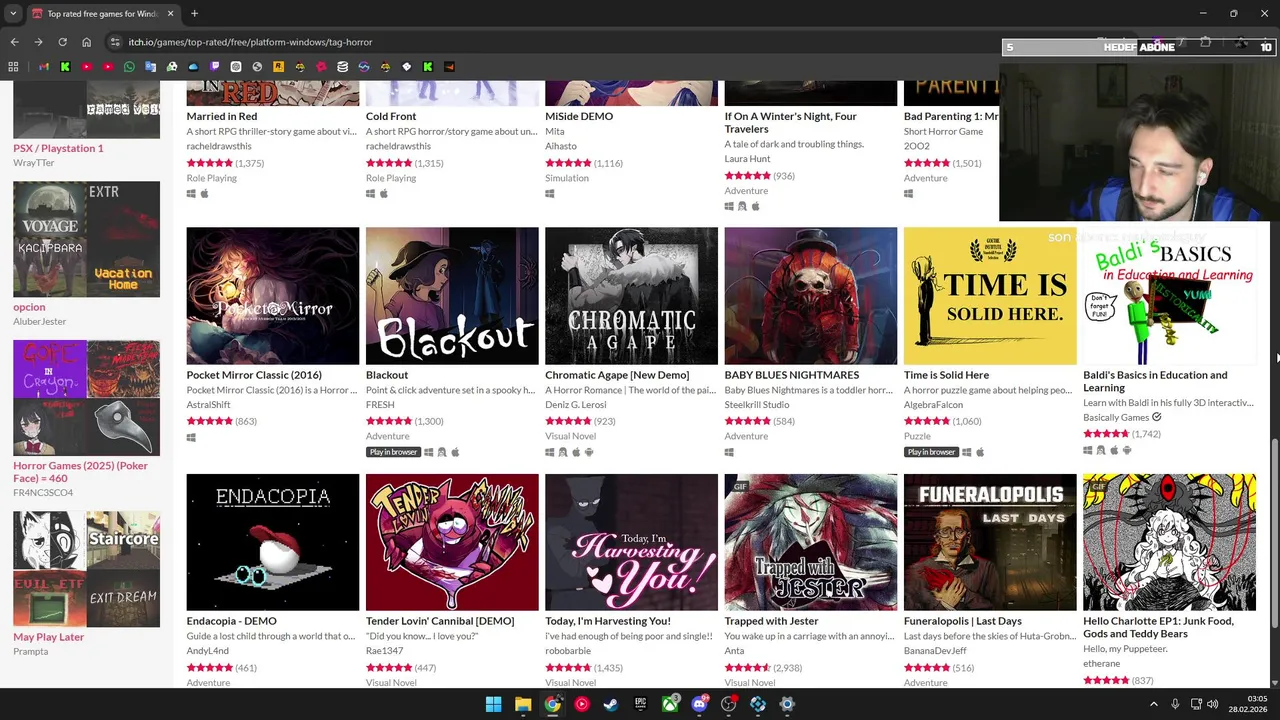Open the opcion collection link

pyautogui.click(x=29, y=307)
